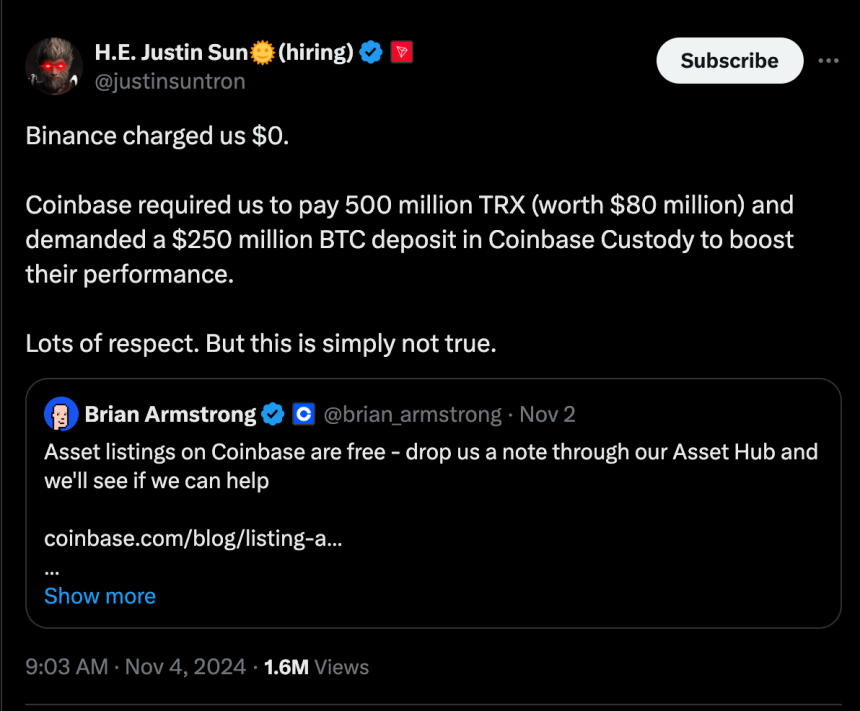Click the Coinbase affiliation badge icon
This screenshot has width=860, height=711.
coord(303,414)
